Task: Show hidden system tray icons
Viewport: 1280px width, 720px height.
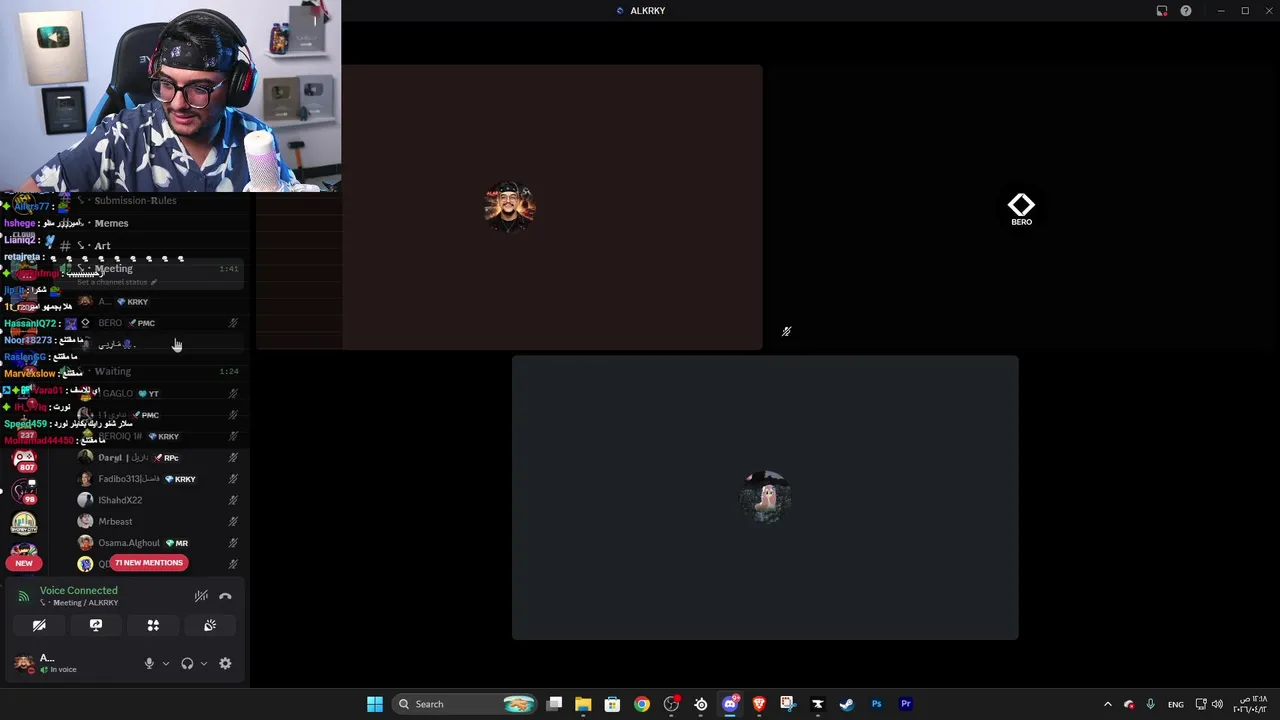Action: point(1107,704)
